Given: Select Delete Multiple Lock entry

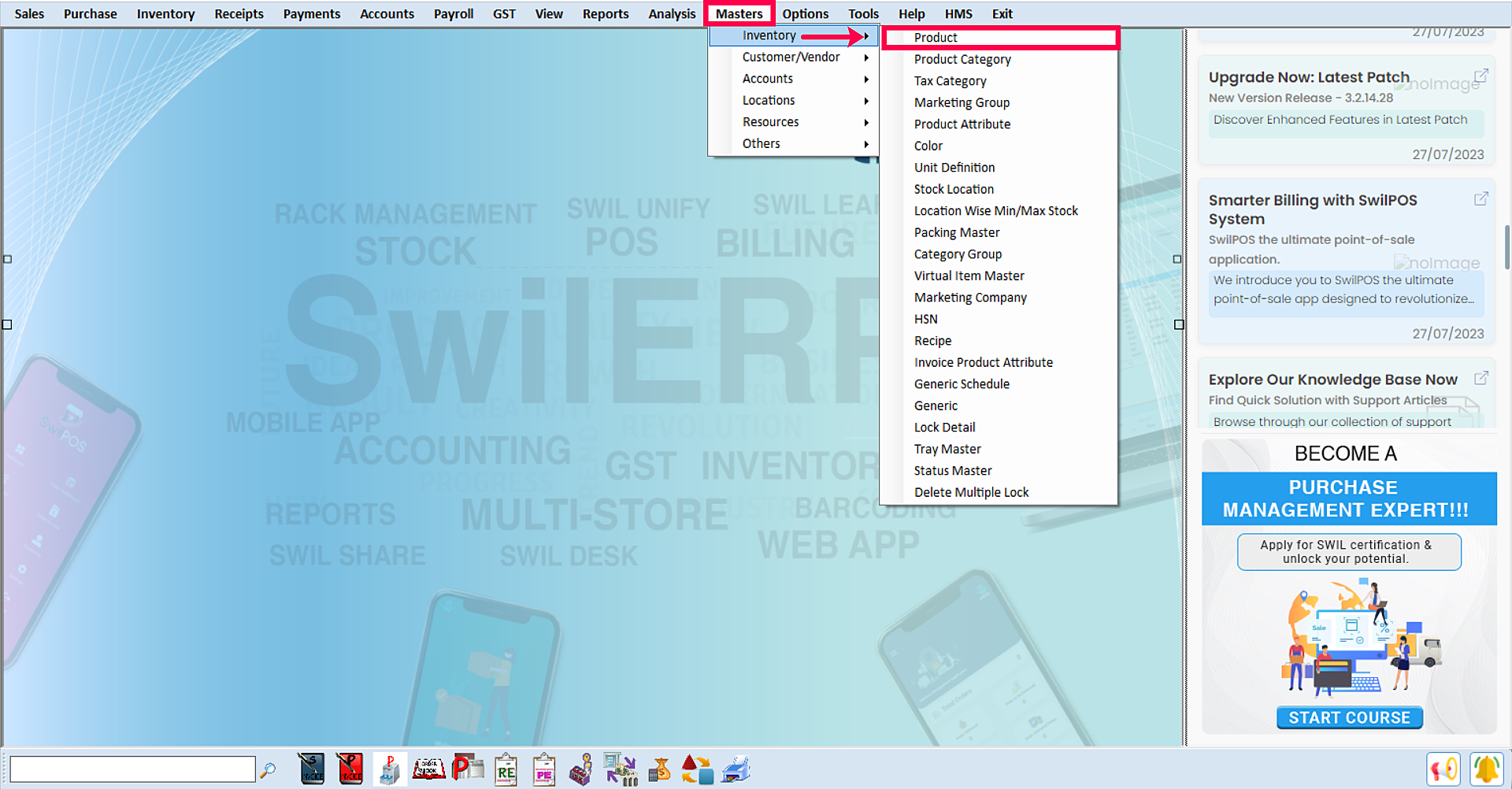Looking at the screenshot, I should [x=999, y=492].
